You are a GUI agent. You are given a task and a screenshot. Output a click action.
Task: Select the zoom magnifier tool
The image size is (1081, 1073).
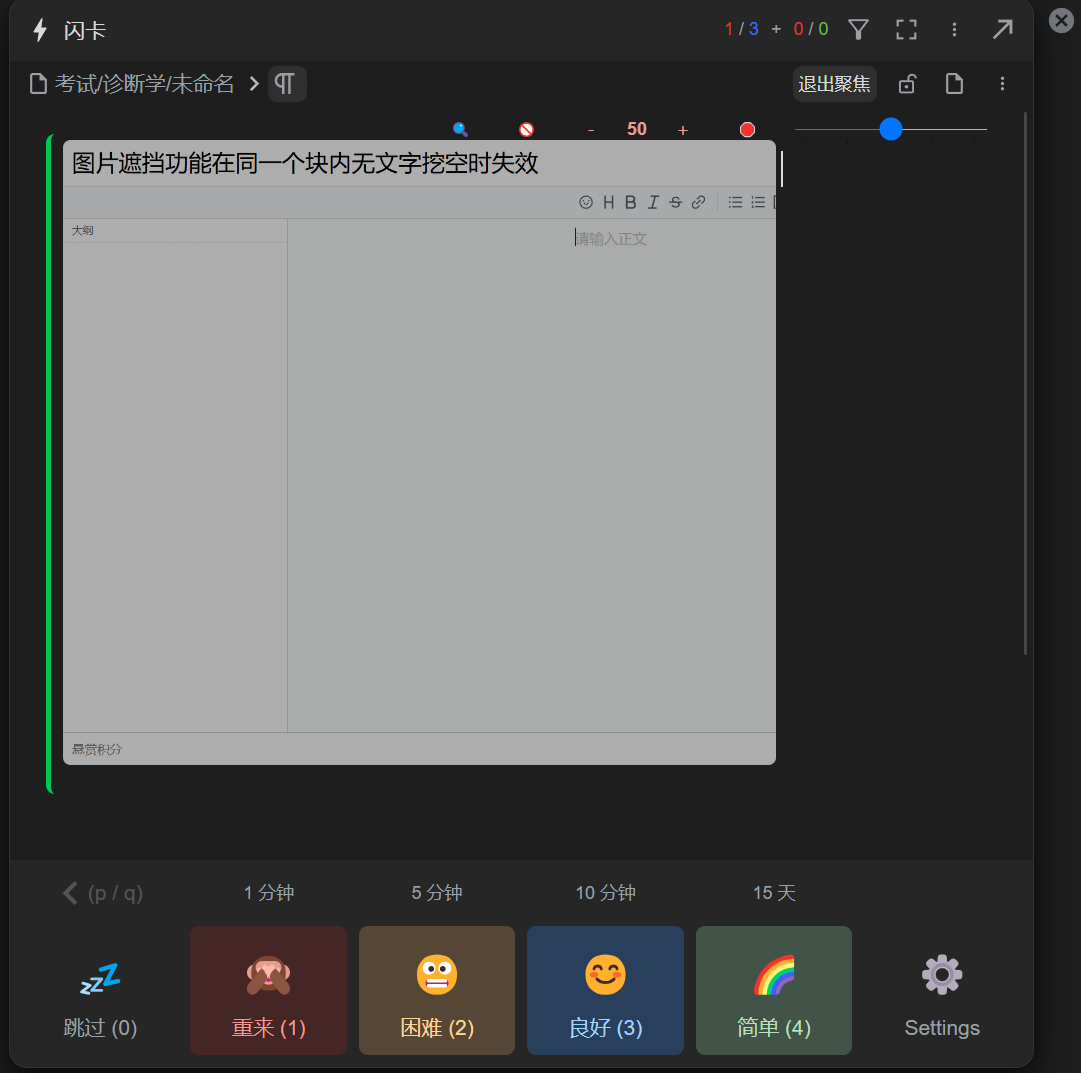459,129
